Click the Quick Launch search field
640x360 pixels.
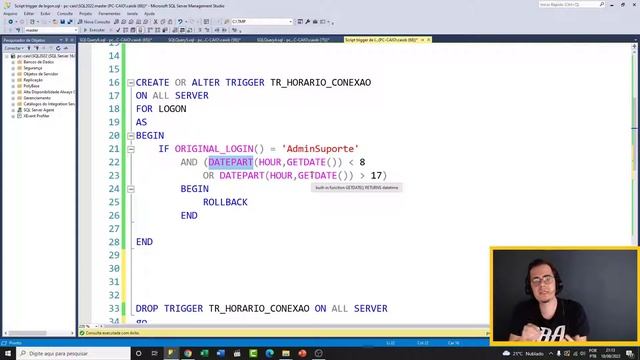pyautogui.click(x=571, y=4)
